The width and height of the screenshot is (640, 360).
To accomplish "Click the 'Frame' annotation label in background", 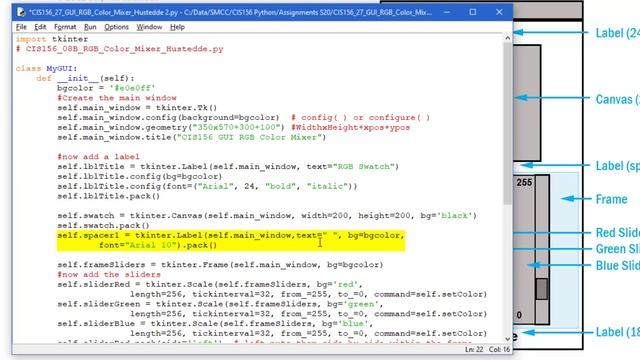I will [611, 199].
